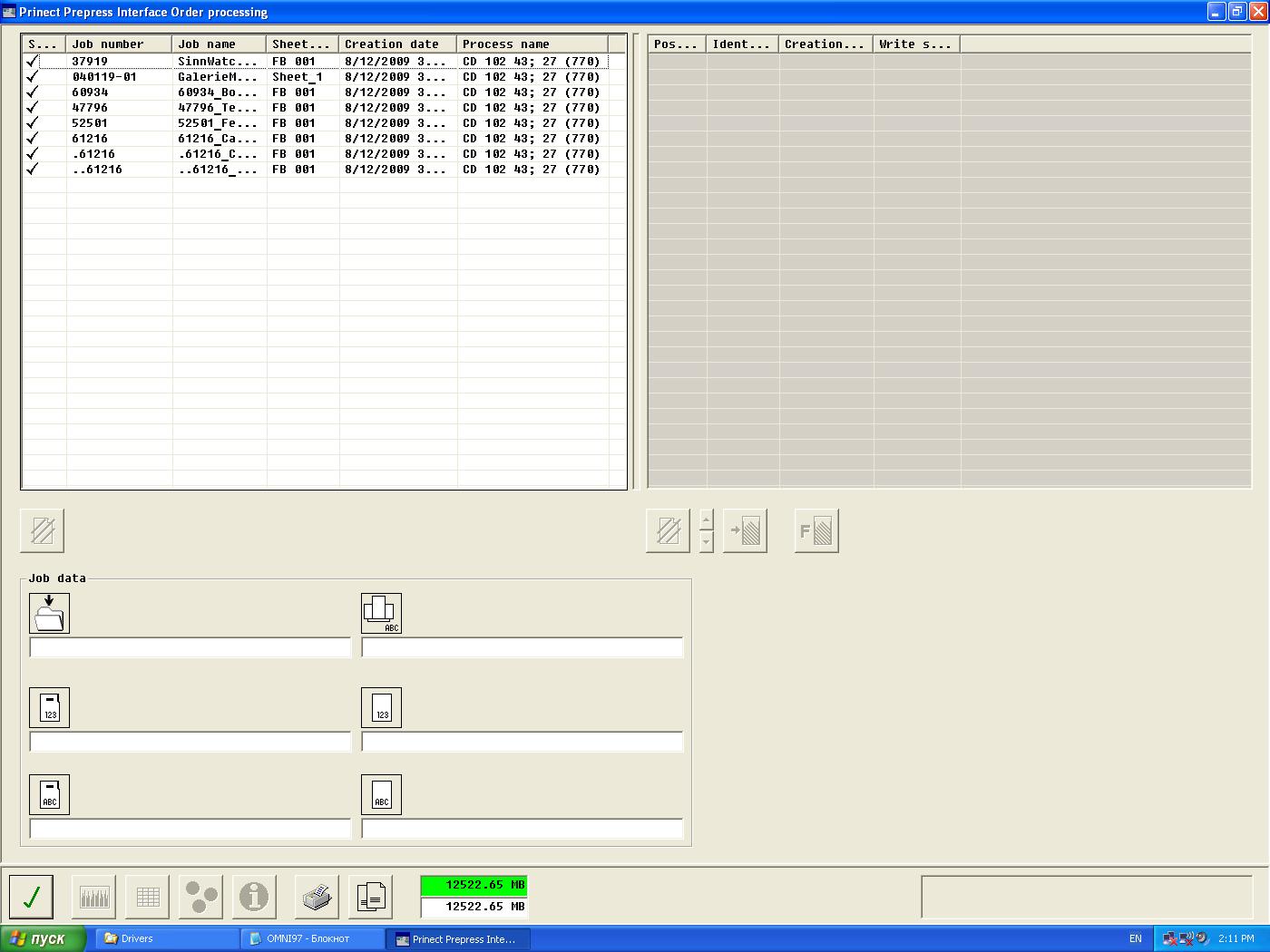The height and width of the screenshot is (952, 1270).
Task: Click the document copies icon button
Action: coord(371,897)
